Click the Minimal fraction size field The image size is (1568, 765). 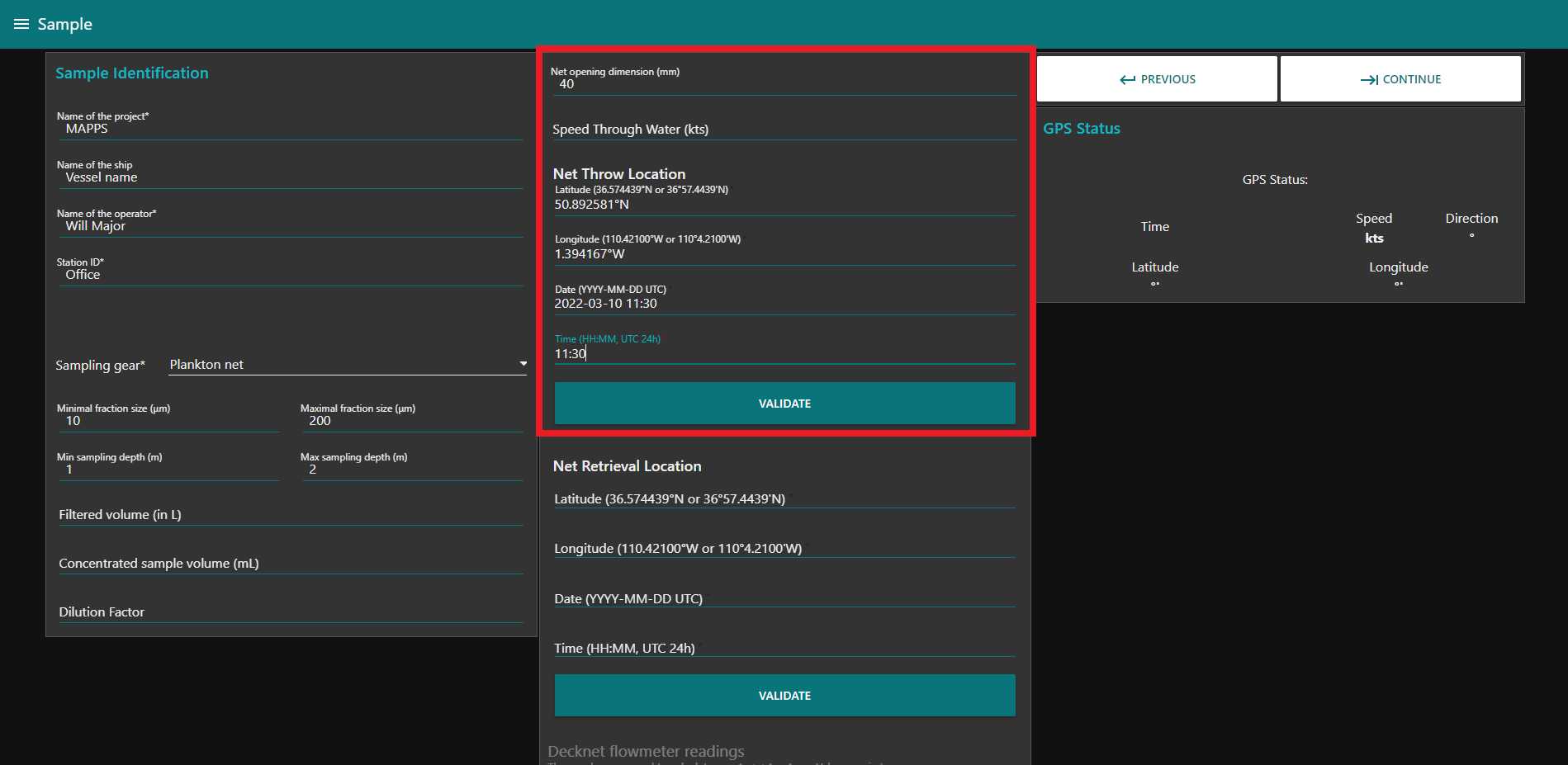tap(168, 421)
